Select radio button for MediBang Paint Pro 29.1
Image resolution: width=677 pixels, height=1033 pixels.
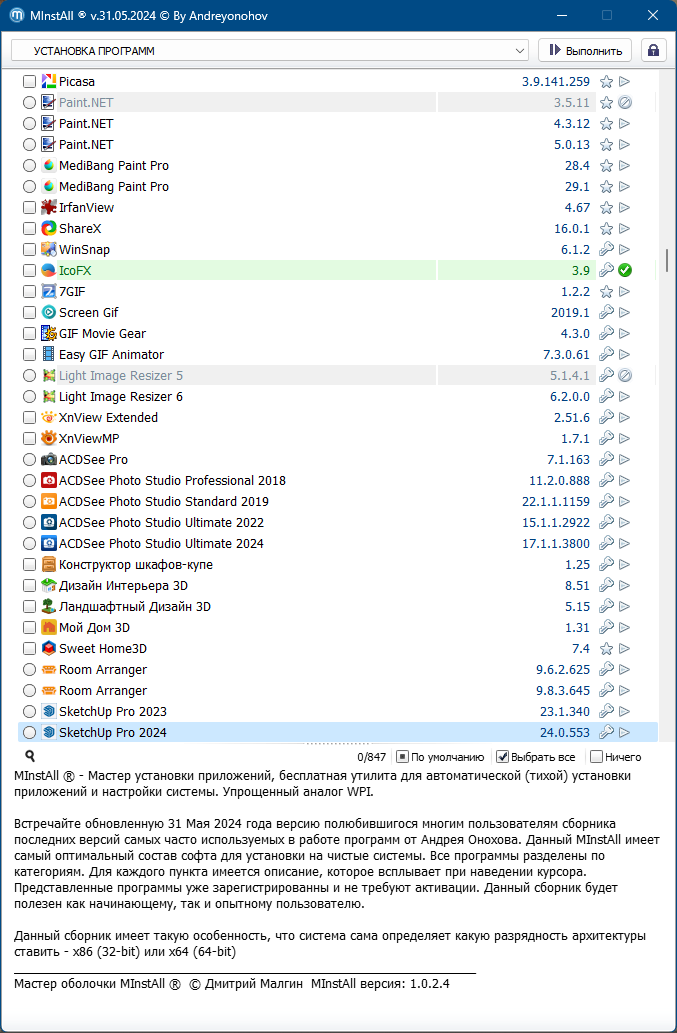click(29, 186)
